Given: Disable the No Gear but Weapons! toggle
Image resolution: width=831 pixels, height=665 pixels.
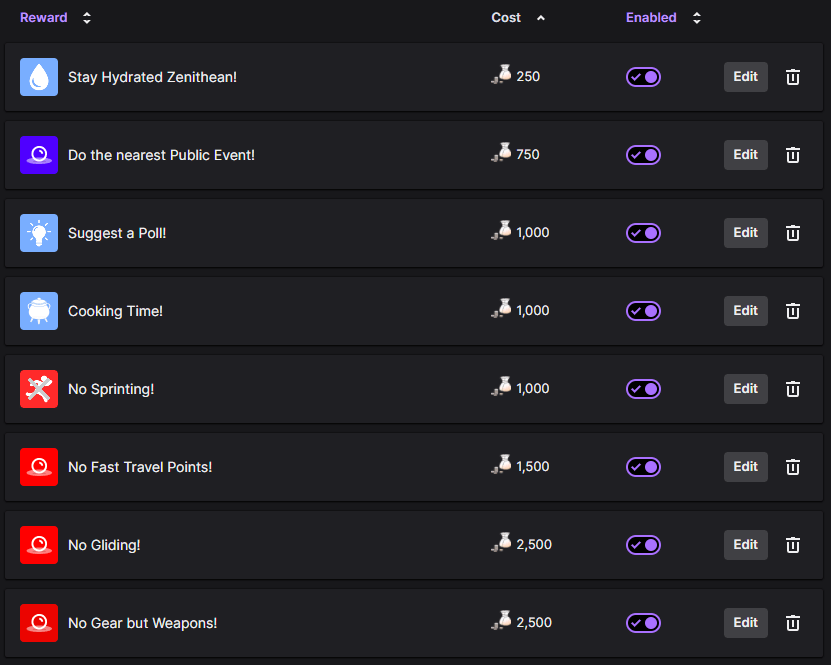Looking at the screenshot, I should (643, 623).
